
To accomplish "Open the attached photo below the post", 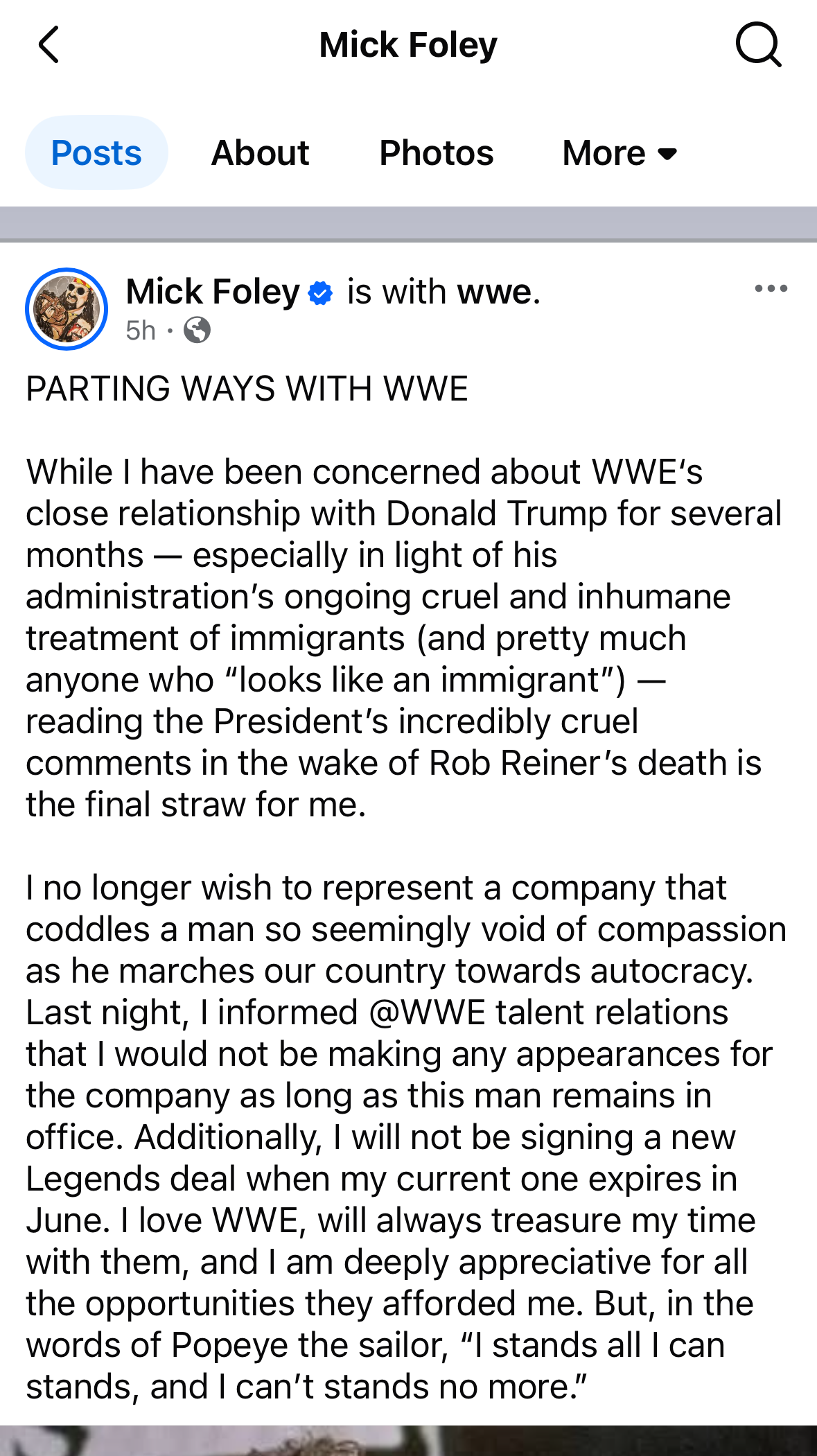I will [x=408, y=1440].
